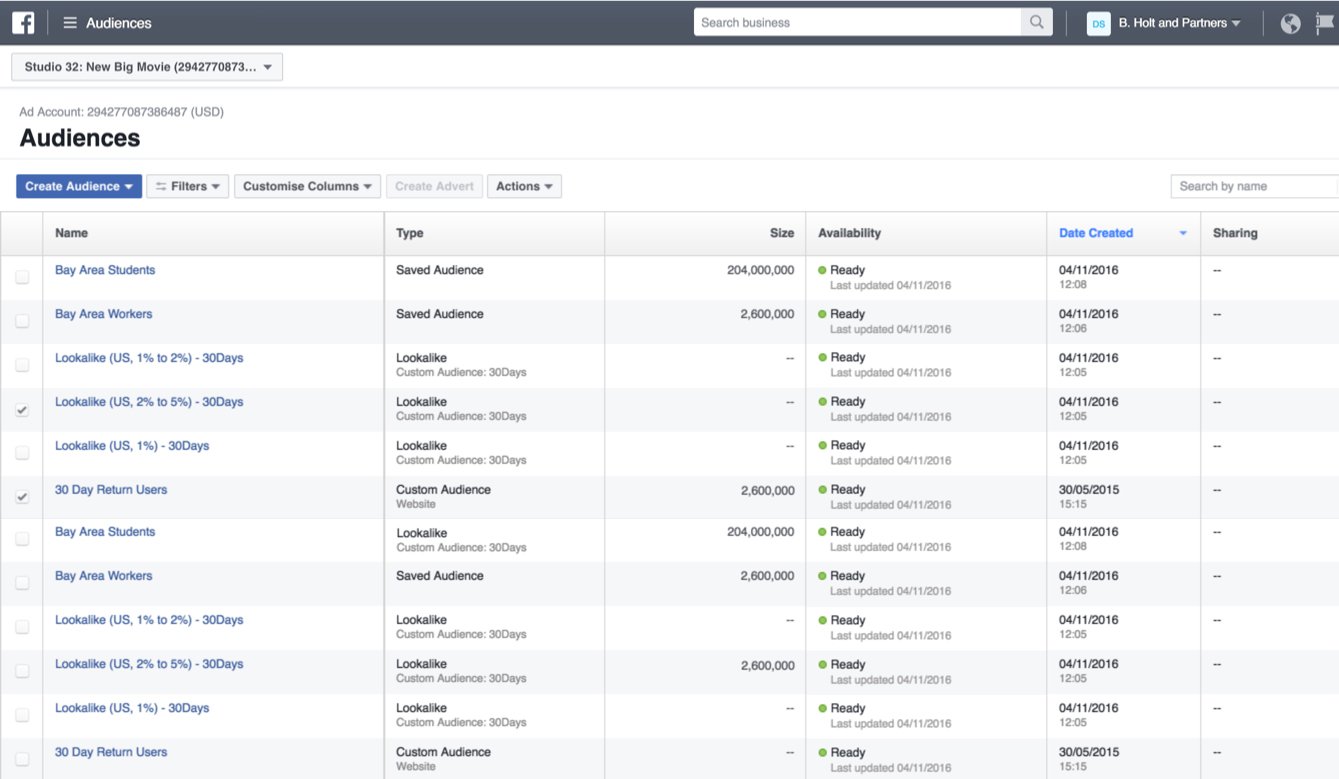Open B. Holt and Partners account menu
Viewport: 1339px width, 779px height.
(x=1179, y=23)
